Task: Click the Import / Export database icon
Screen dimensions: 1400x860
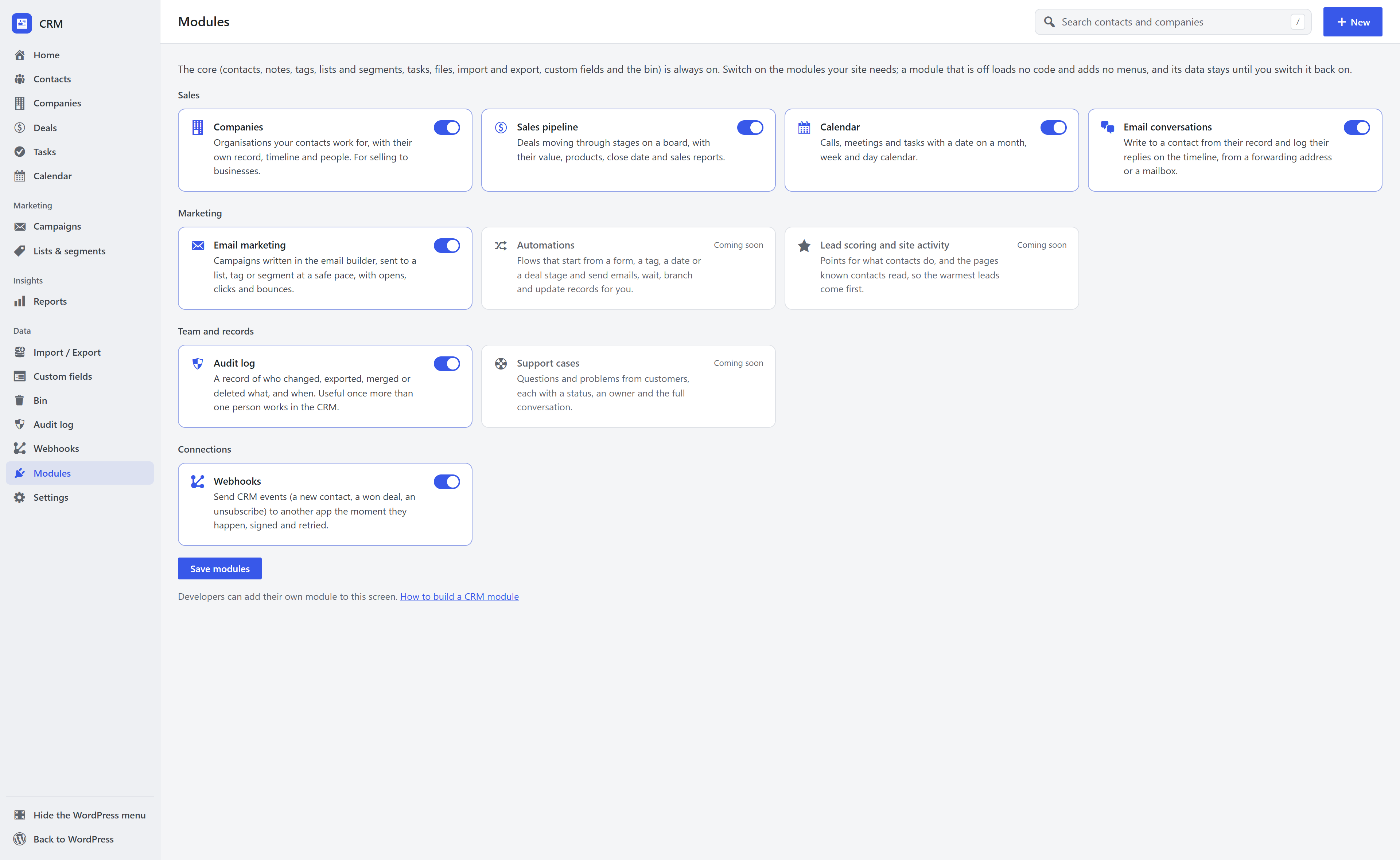Action: 20,352
